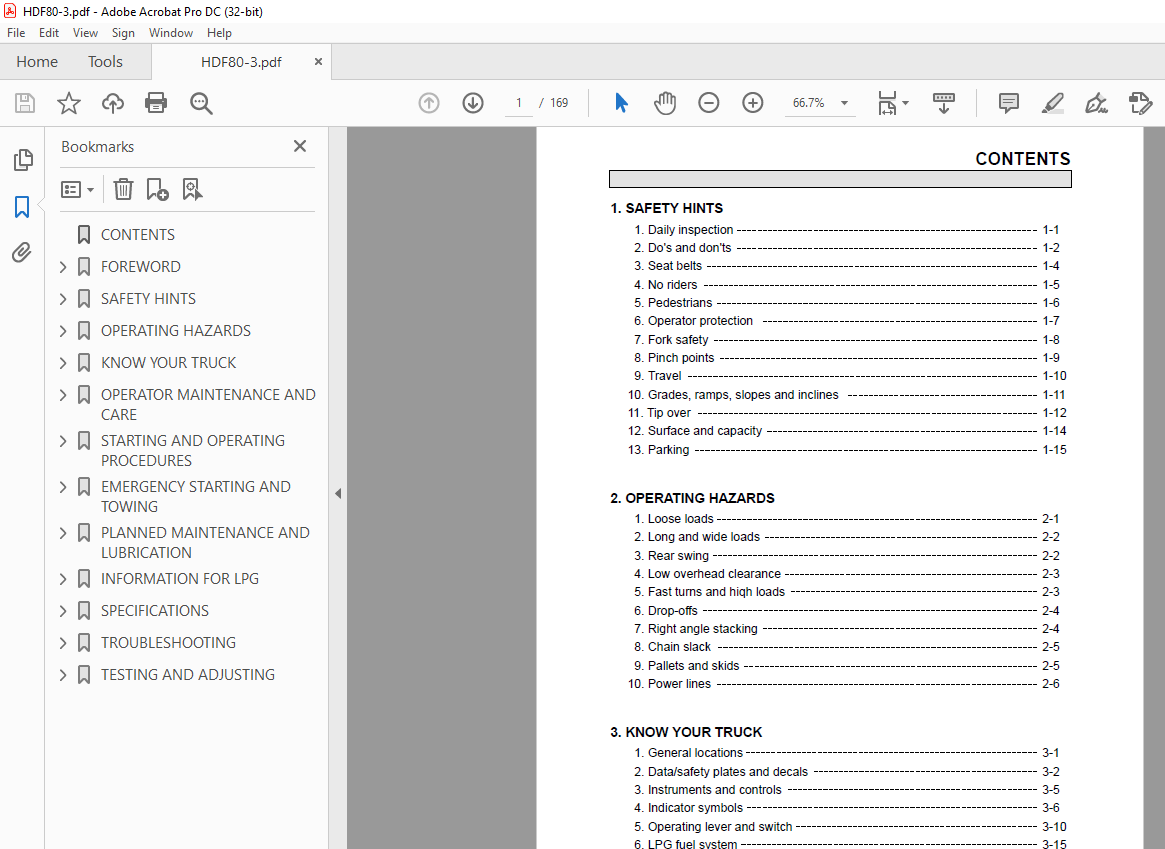The height and width of the screenshot is (849, 1165).
Task: Find current bookmark icon
Action: pos(192,189)
